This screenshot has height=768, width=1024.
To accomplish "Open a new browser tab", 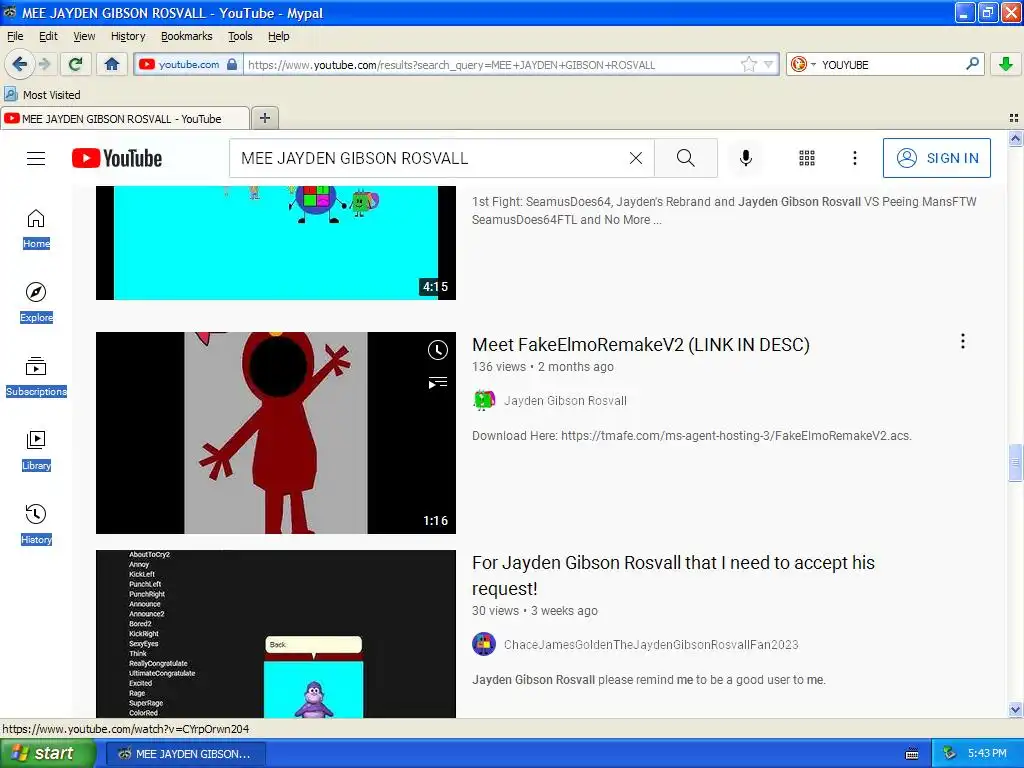I will 264,118.
